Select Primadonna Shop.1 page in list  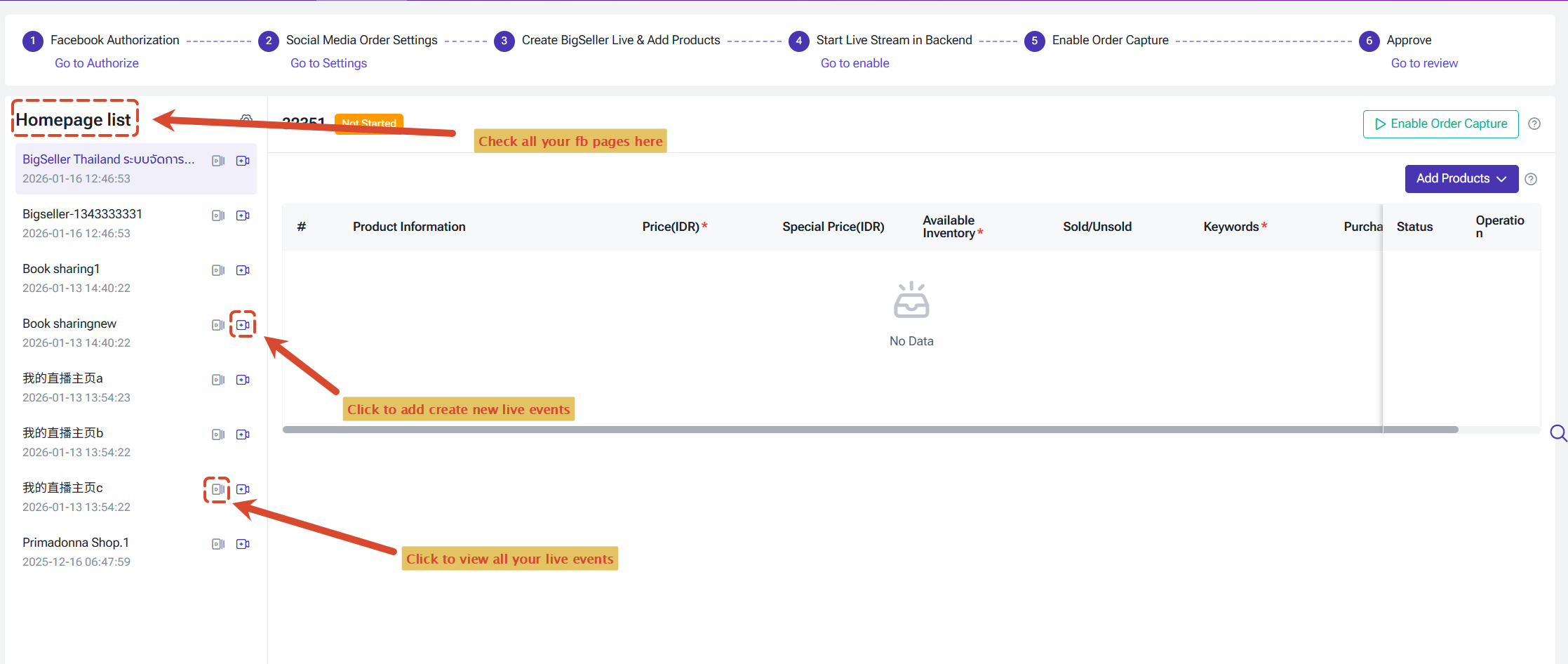136,552
